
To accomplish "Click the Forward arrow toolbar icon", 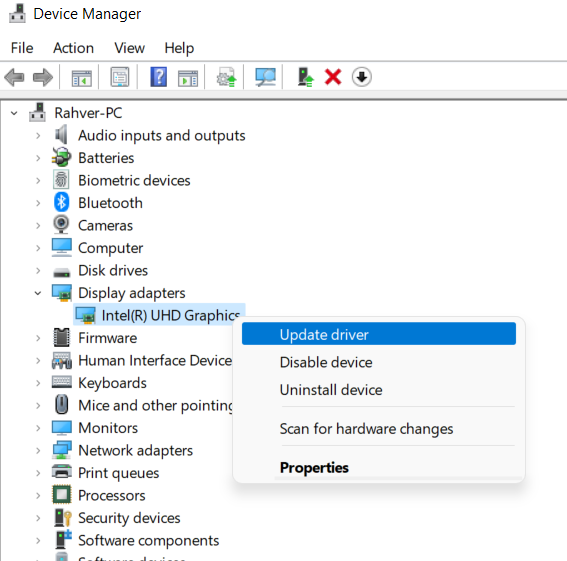I will pos(43,77).
